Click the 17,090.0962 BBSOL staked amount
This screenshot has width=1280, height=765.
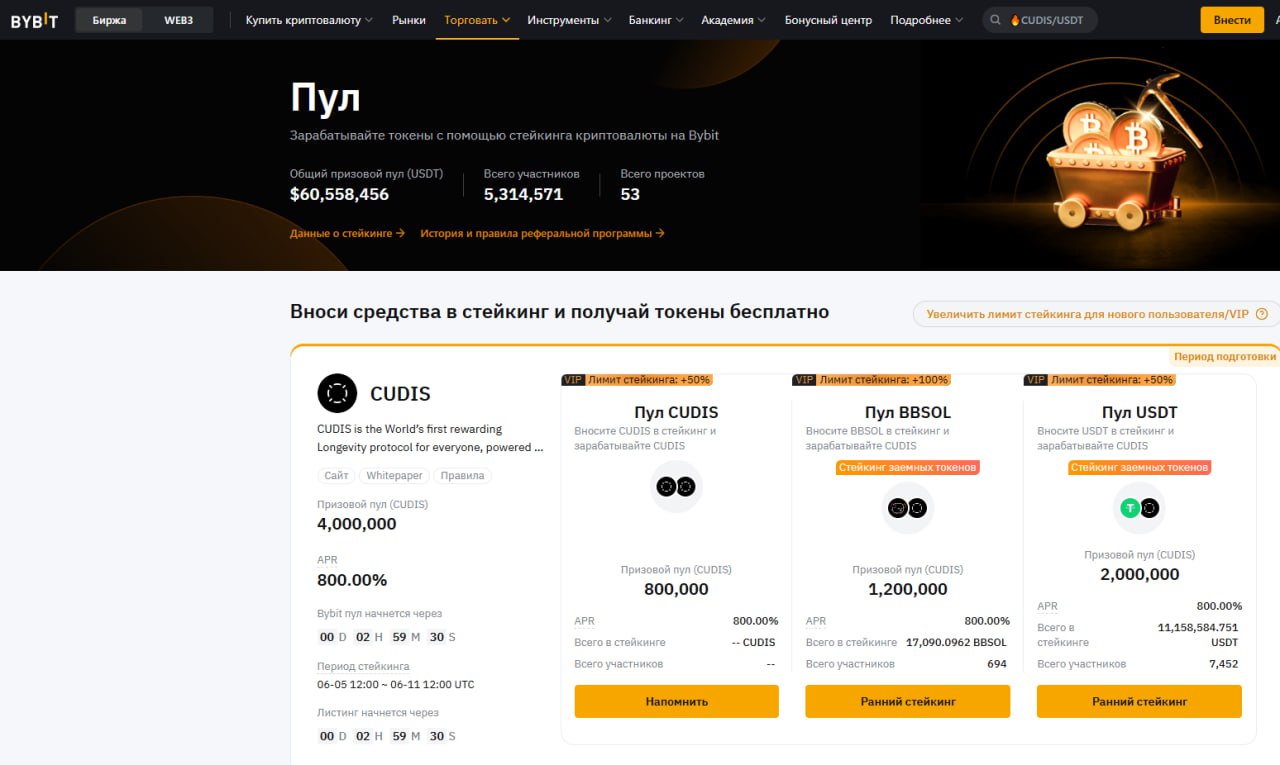point(956,642)
